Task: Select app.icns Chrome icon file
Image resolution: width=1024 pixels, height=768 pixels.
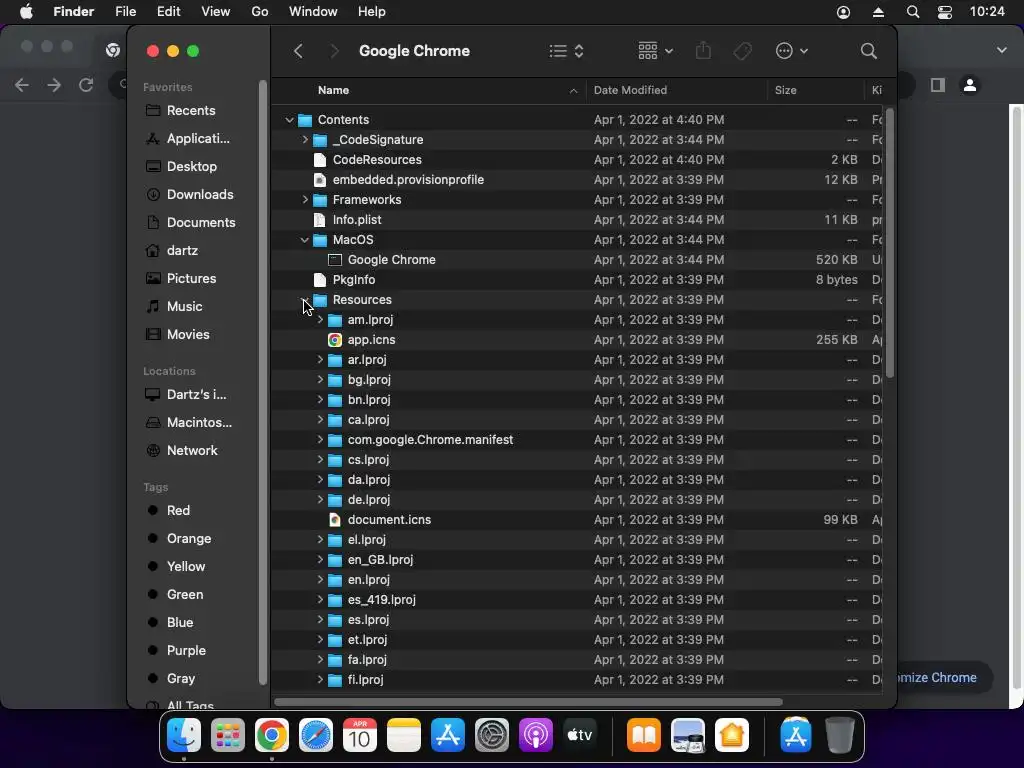Action: (334, 340)
